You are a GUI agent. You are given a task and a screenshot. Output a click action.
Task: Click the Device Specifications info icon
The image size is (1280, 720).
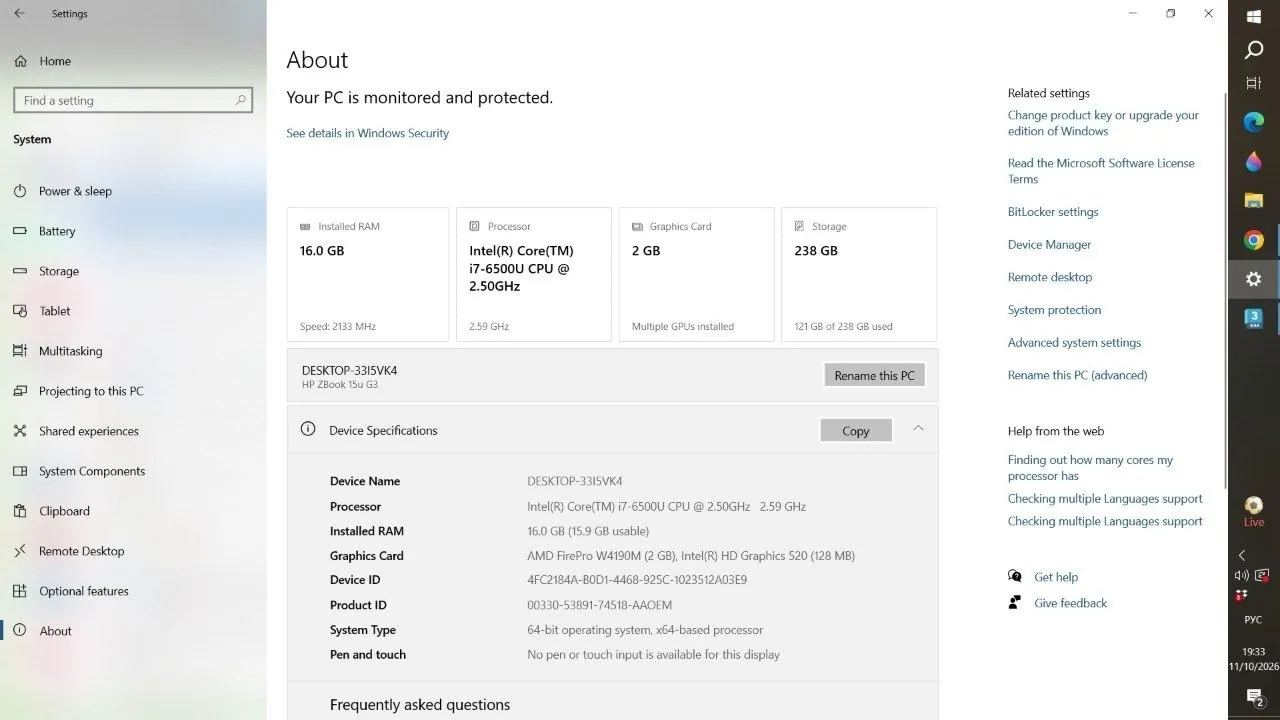[x=308, y=429]
